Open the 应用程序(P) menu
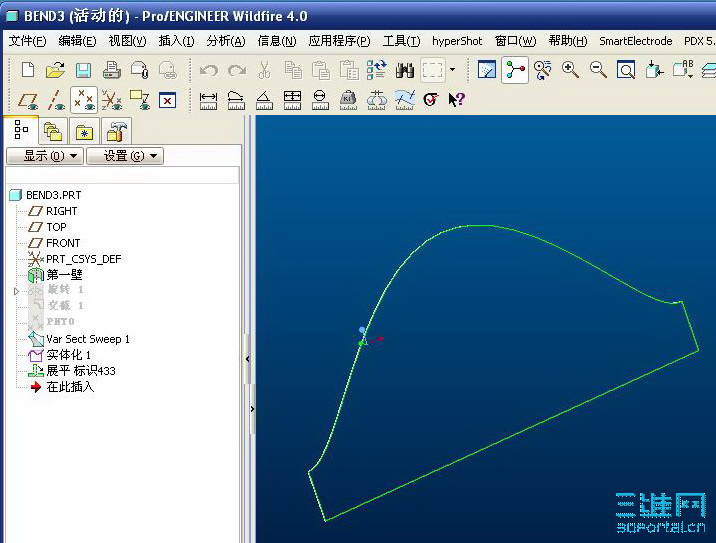 coord(339,41)
